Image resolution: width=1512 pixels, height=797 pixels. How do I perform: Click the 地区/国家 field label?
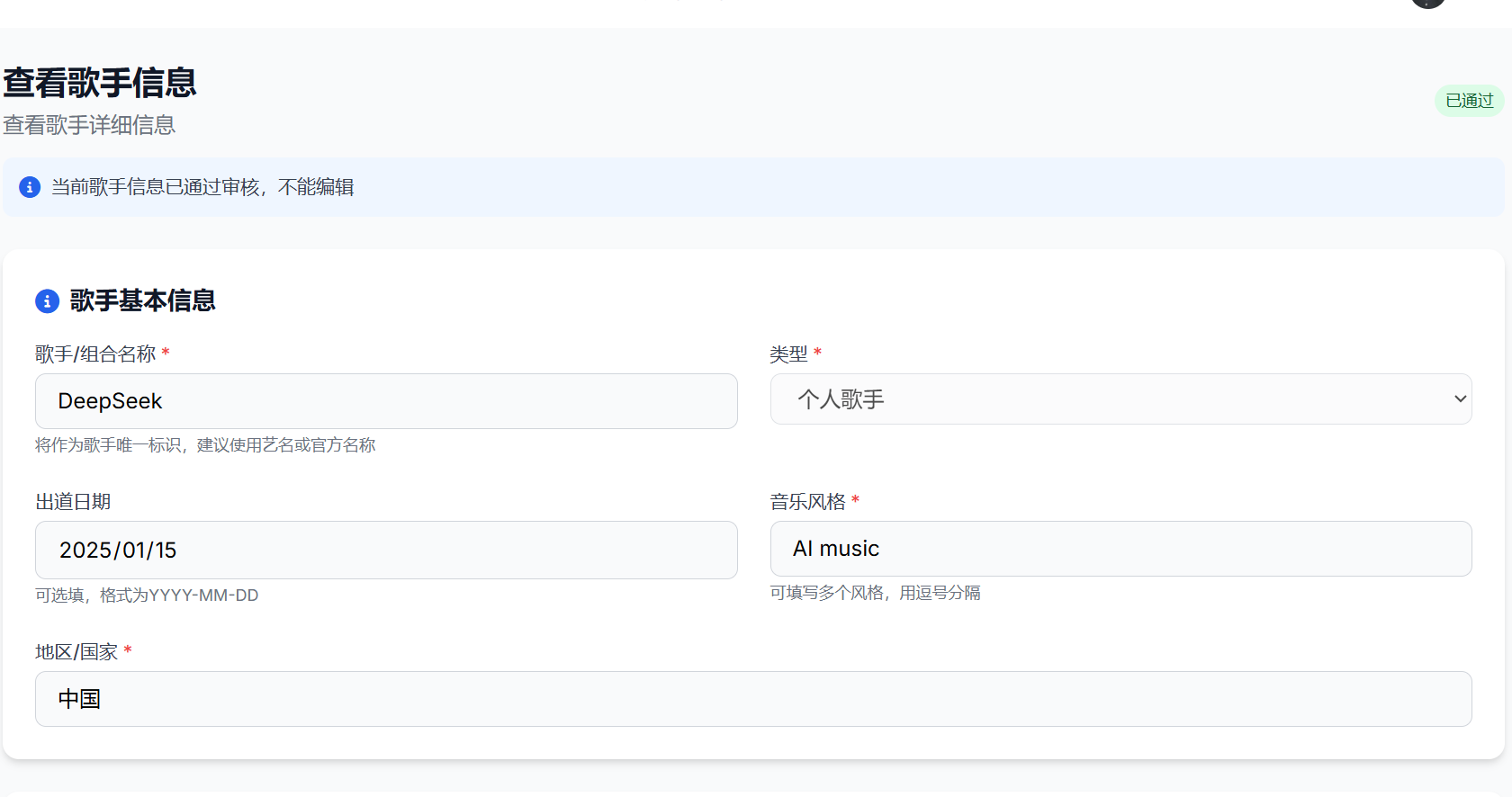click(x=76, y=652)
